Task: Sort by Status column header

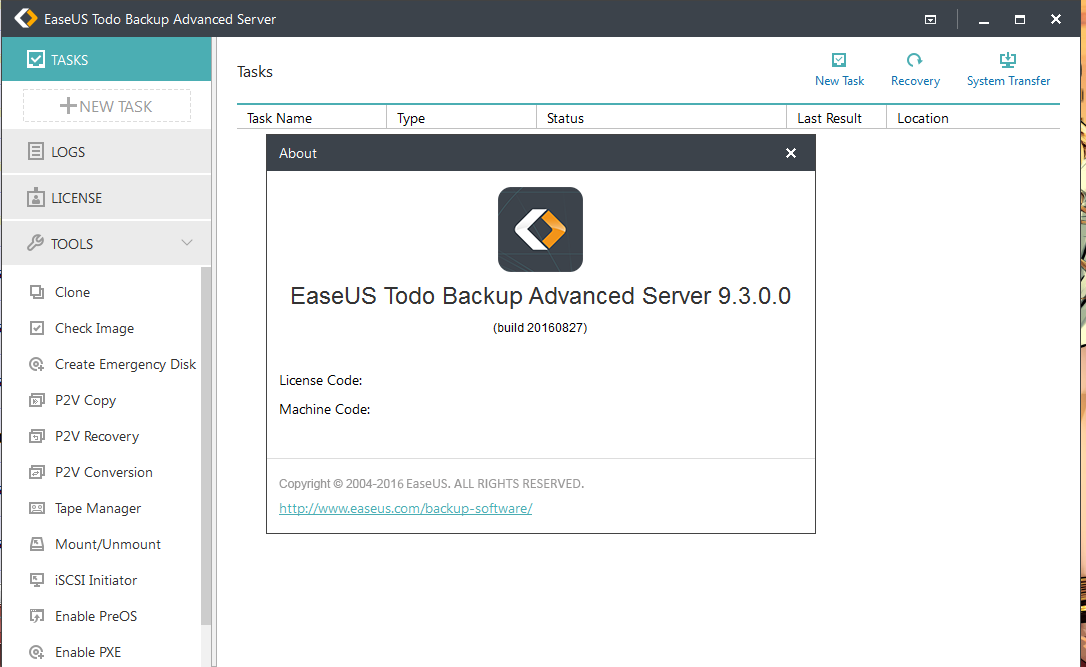Action: pyautogui.click(x=661, y=118)
